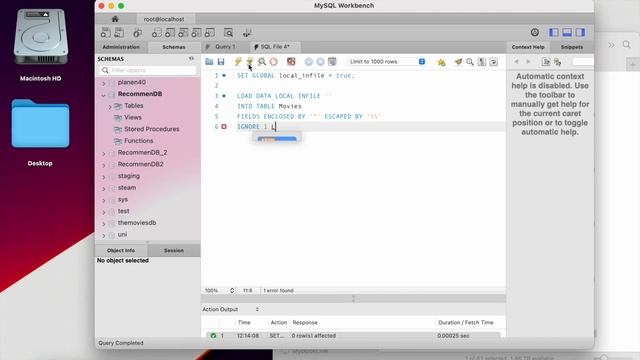This screenshot has height=360, width=640.
Task: Expand the planen40 schema
Action: (x=104, y=83)
